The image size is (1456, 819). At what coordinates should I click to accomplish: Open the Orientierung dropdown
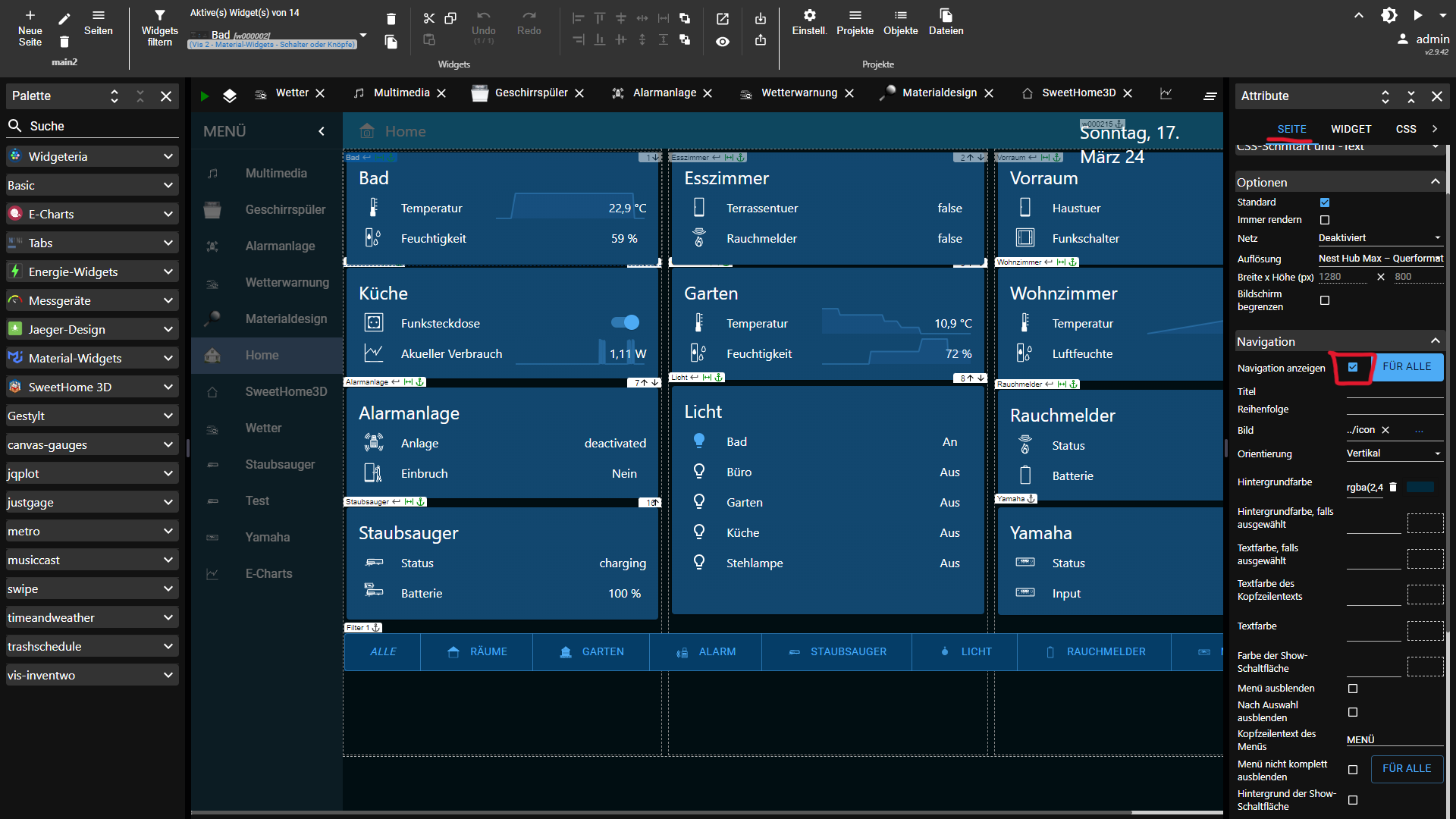[1395, 453]
